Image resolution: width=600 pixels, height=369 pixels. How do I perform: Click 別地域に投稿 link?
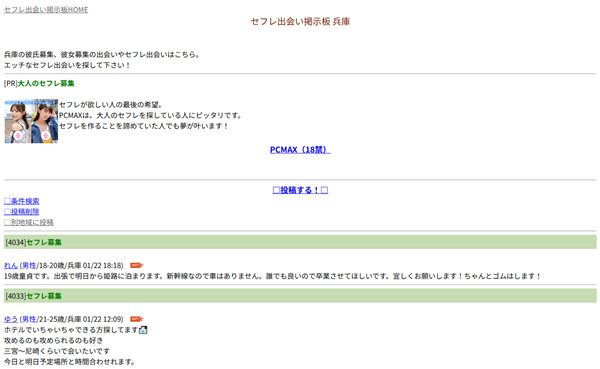pyautogui.click(x=29, y=222)
